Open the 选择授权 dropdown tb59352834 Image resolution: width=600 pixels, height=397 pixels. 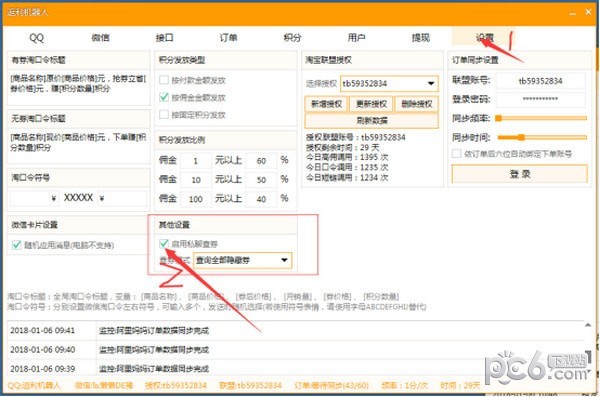coord(389,83)
